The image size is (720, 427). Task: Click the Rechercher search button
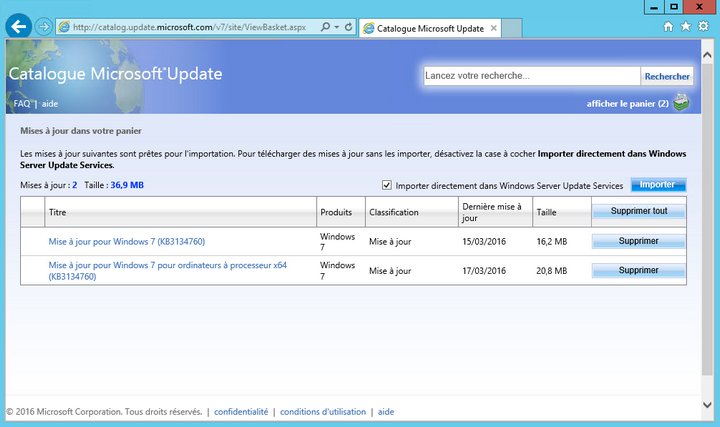tap(667, 76)
